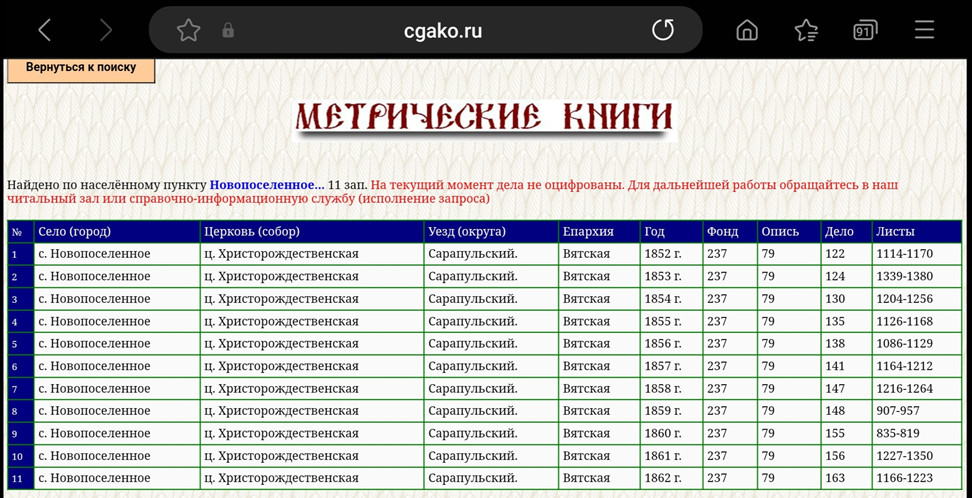Click the Метрические книги title banner
This screenshot has height=498, width=972.
point(485,118)
